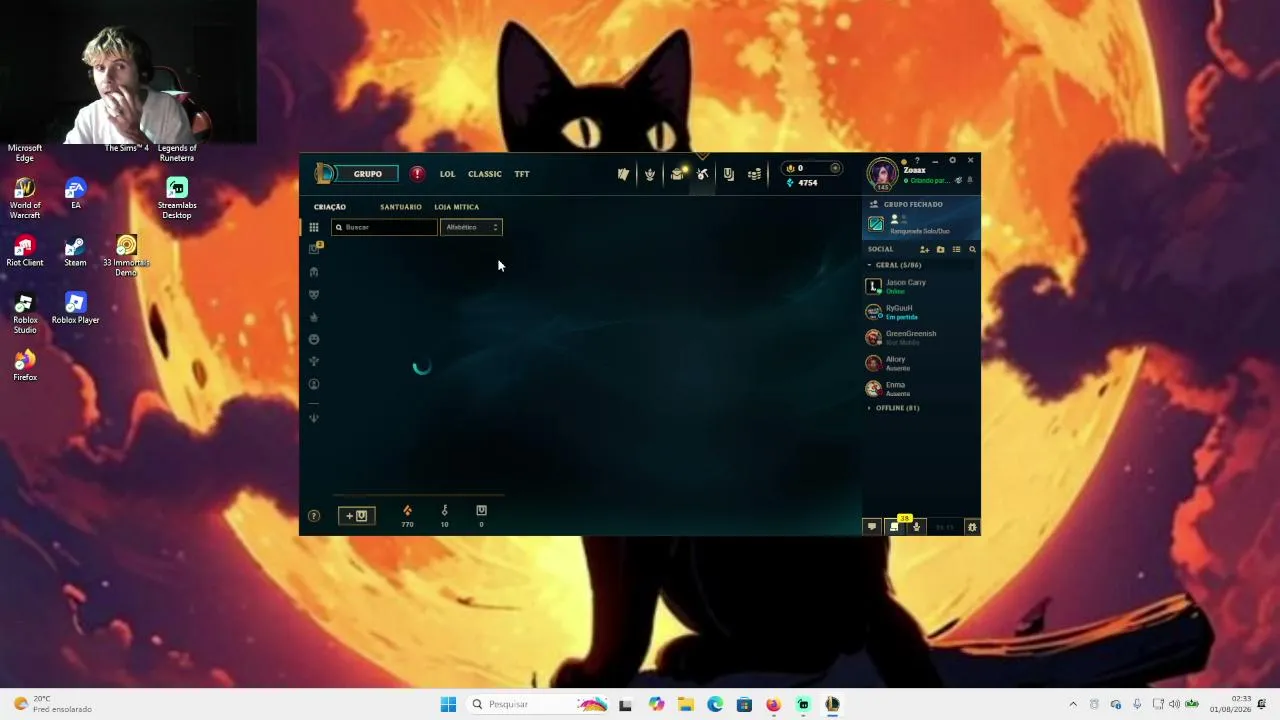
Task: Select friend GreenGreenish
Action: pos(921,337)
